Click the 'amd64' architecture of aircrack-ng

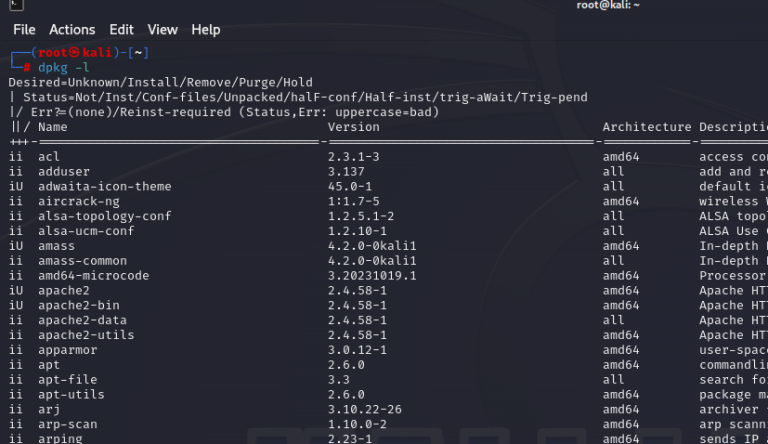[621, 201]
